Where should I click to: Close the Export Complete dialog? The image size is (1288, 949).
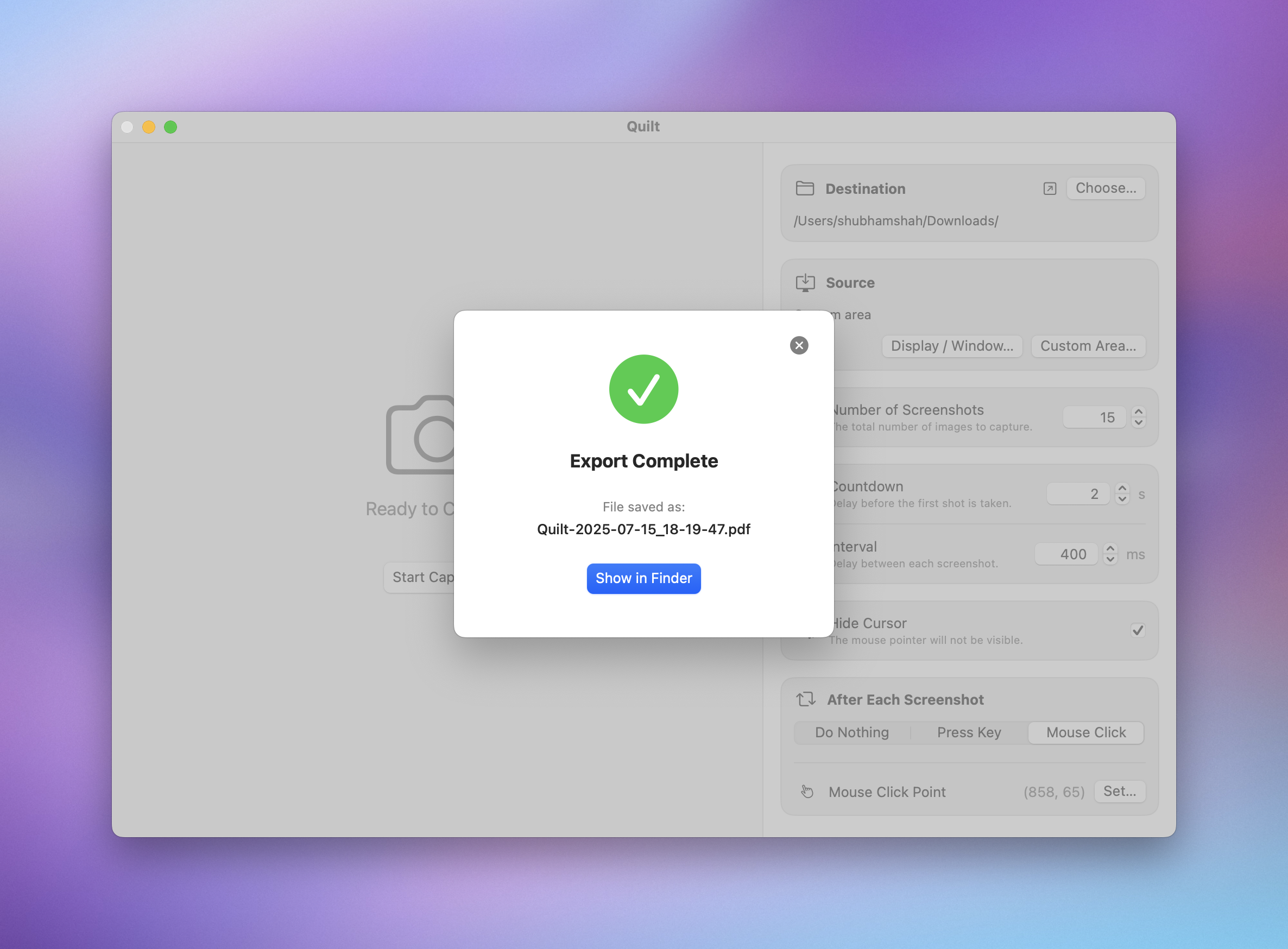coord(799,345)
